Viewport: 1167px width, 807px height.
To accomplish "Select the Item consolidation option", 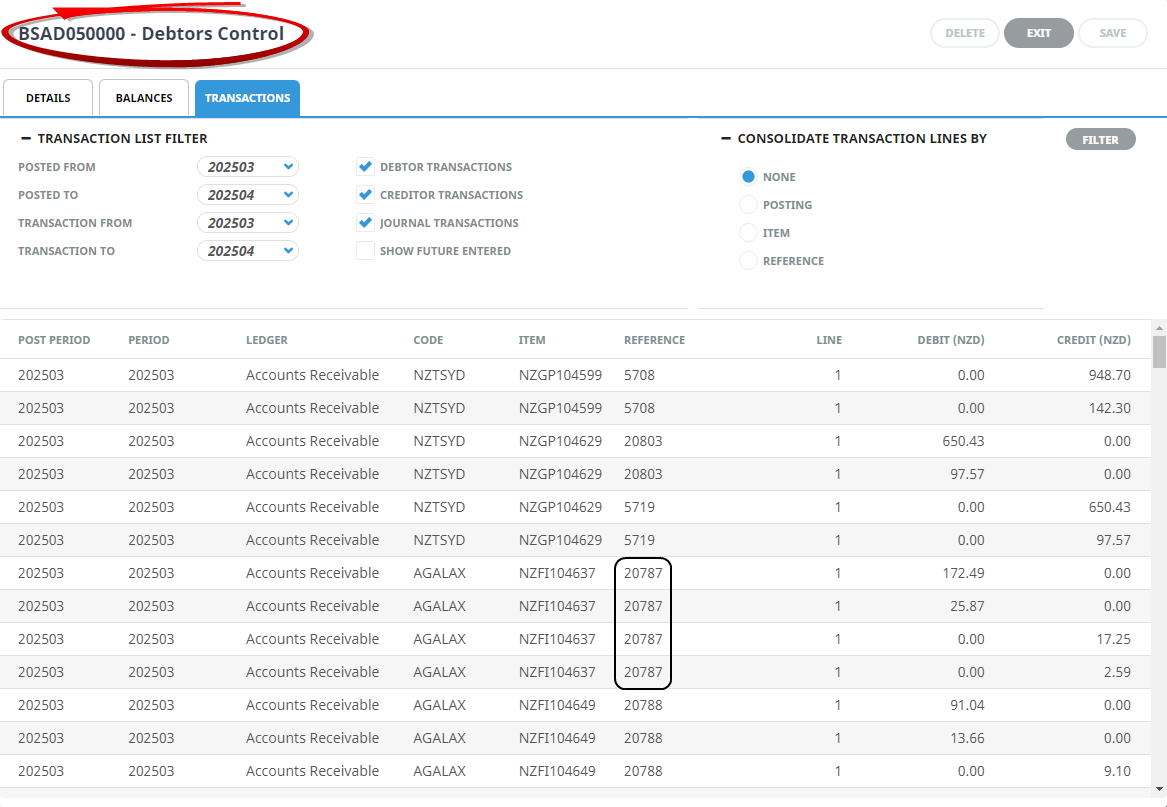I will pos(748,232).
